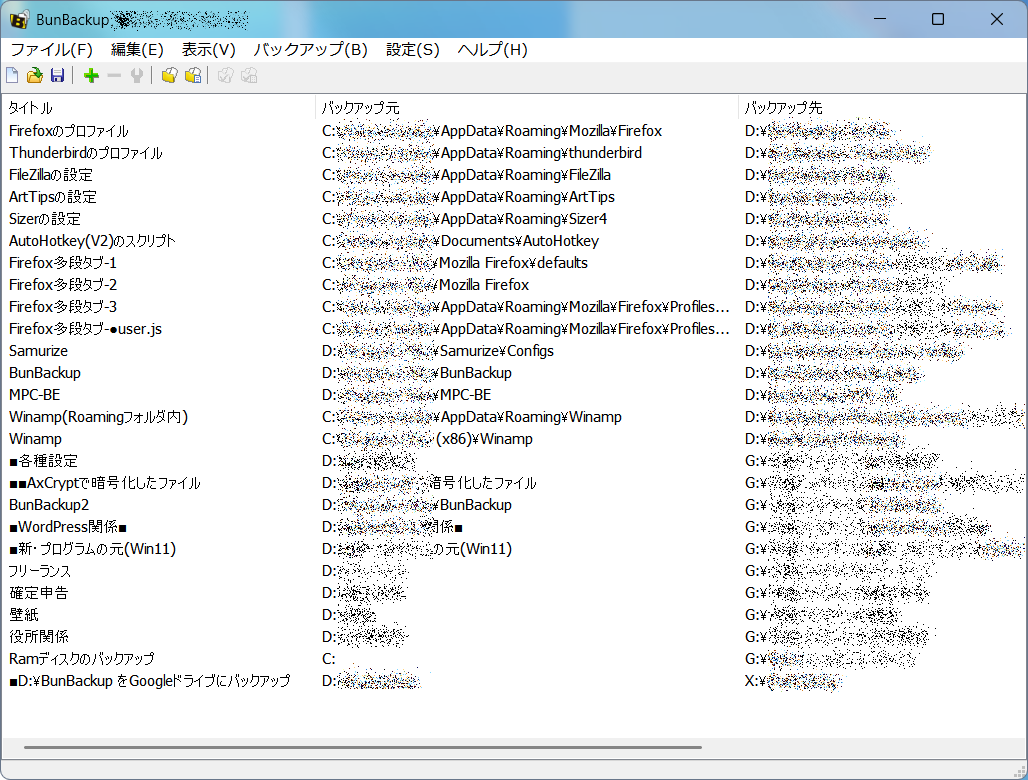Click the folder with document backup icon

coord(193,76)
